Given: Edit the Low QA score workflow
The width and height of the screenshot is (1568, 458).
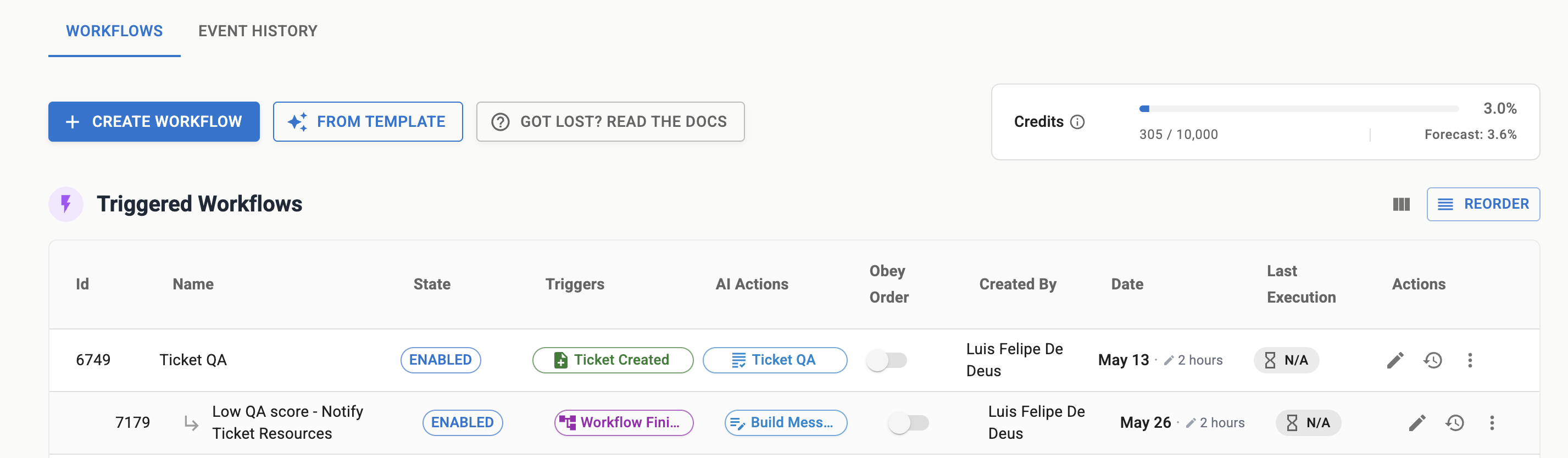Looking at the screenshot, I should point(1416,423).
